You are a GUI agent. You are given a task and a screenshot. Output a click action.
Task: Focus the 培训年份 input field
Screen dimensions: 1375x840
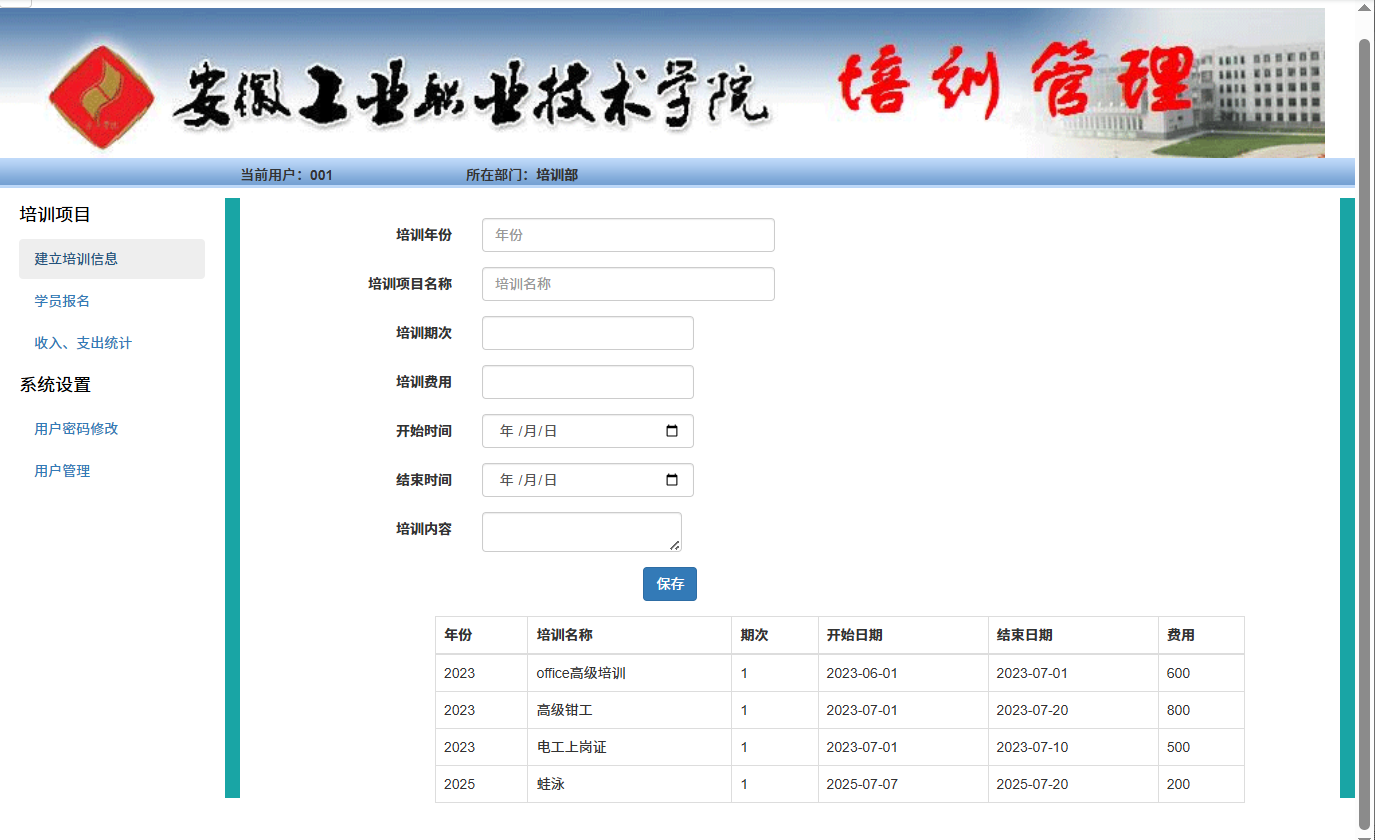pos(628,235)
